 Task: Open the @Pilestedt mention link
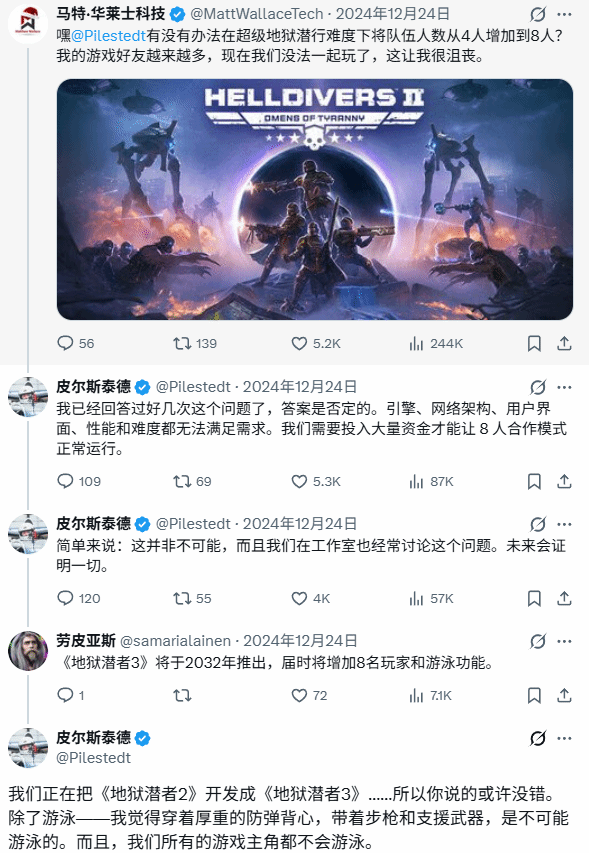click(x=108, y=36)
